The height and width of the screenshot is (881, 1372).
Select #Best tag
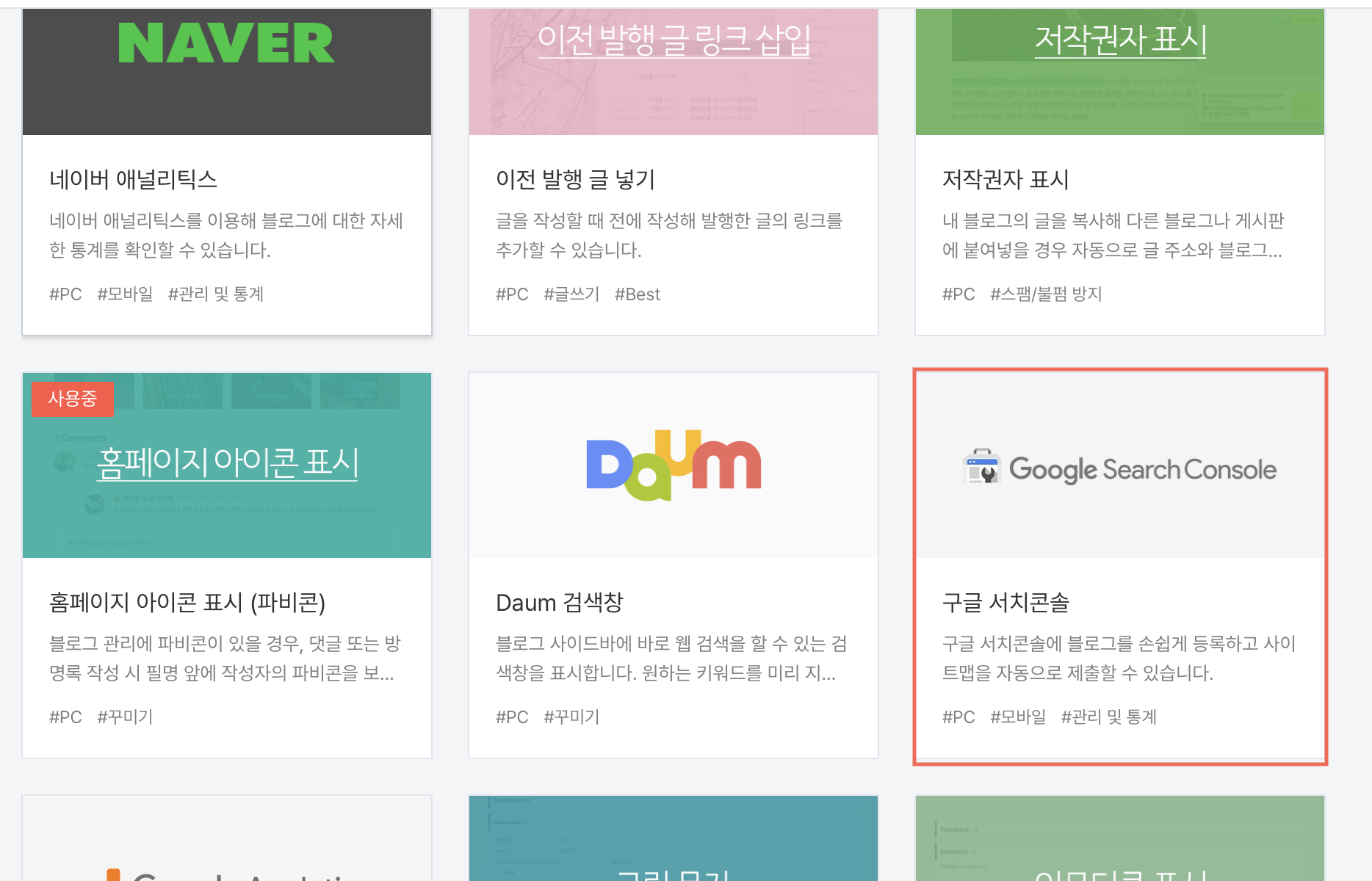coord(638,294)
